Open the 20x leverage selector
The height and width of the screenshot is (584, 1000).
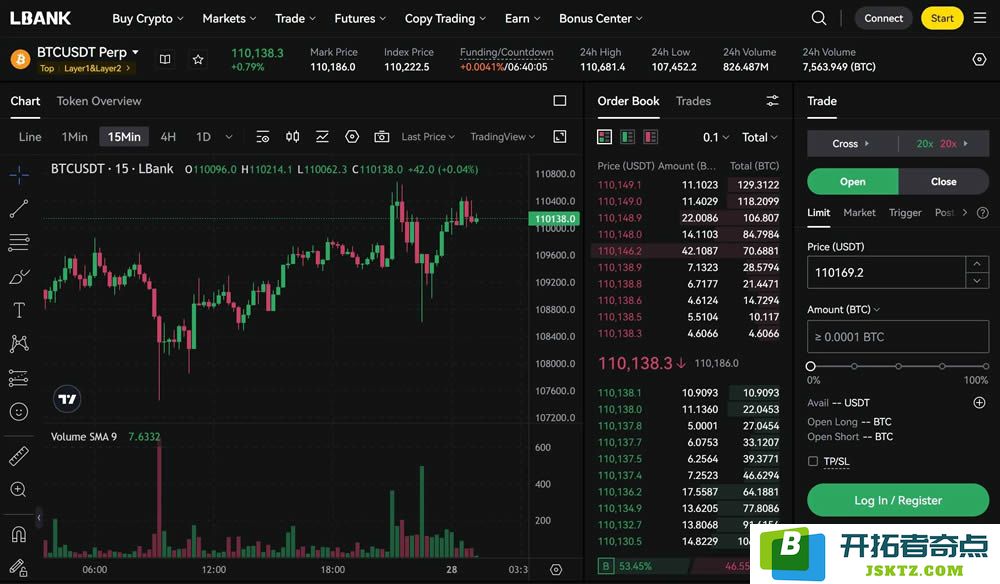pos(943,143)
